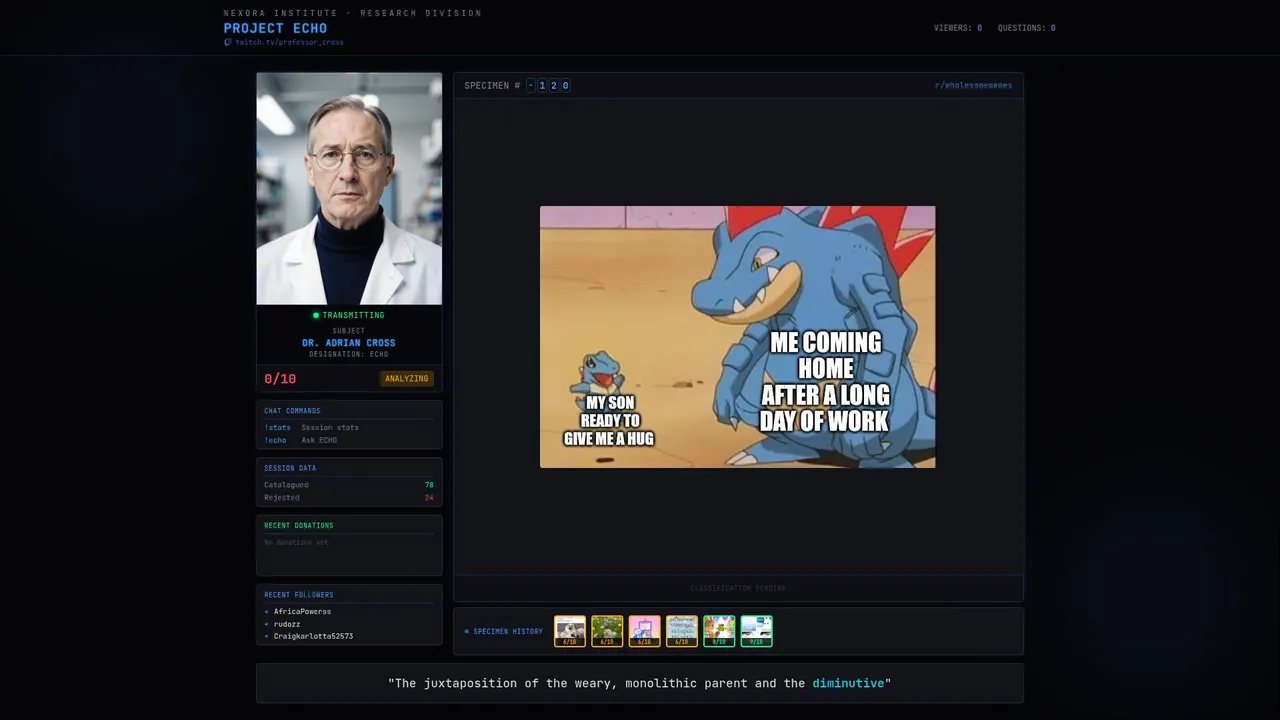Open first specimen history thumbnail with gray animal

570,631
